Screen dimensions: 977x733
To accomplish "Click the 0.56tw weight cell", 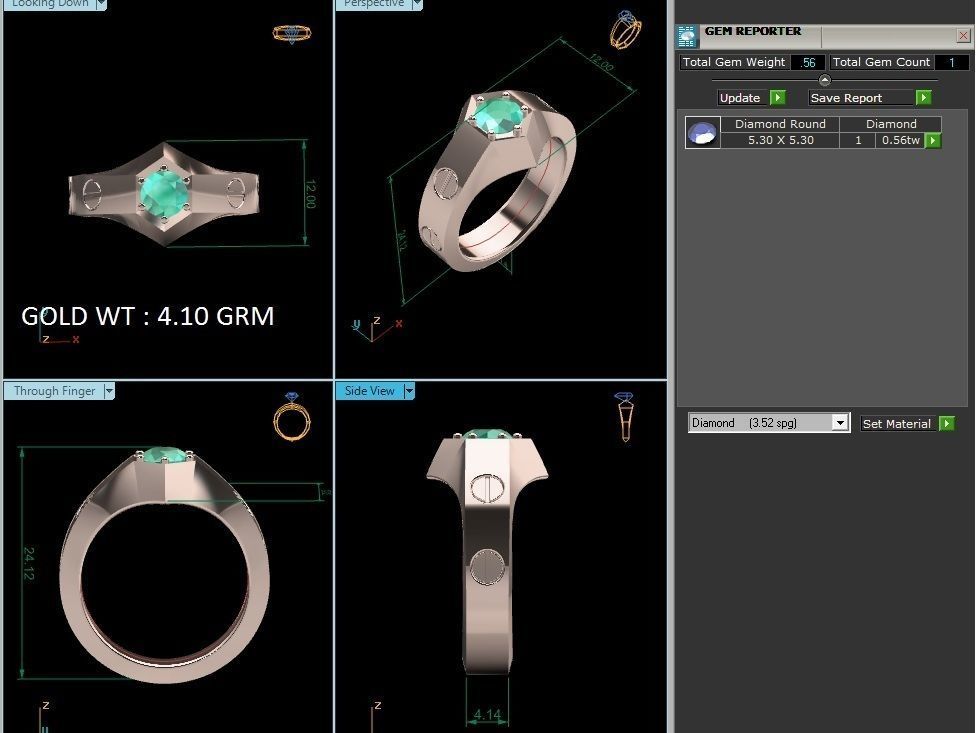I will 900,140.
